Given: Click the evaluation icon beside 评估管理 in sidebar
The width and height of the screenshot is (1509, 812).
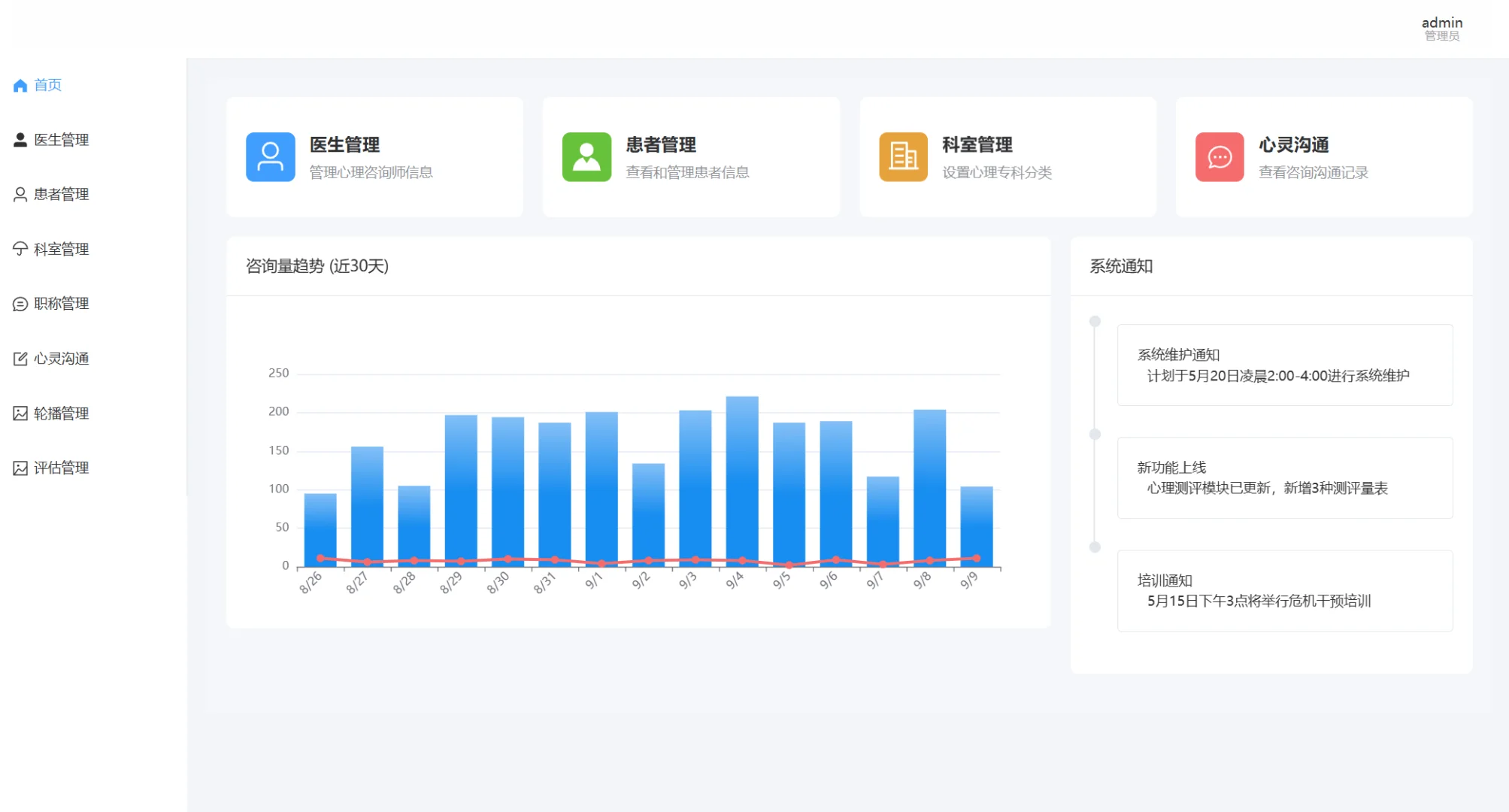Looking at the screenshot, I should pos(19,467).
